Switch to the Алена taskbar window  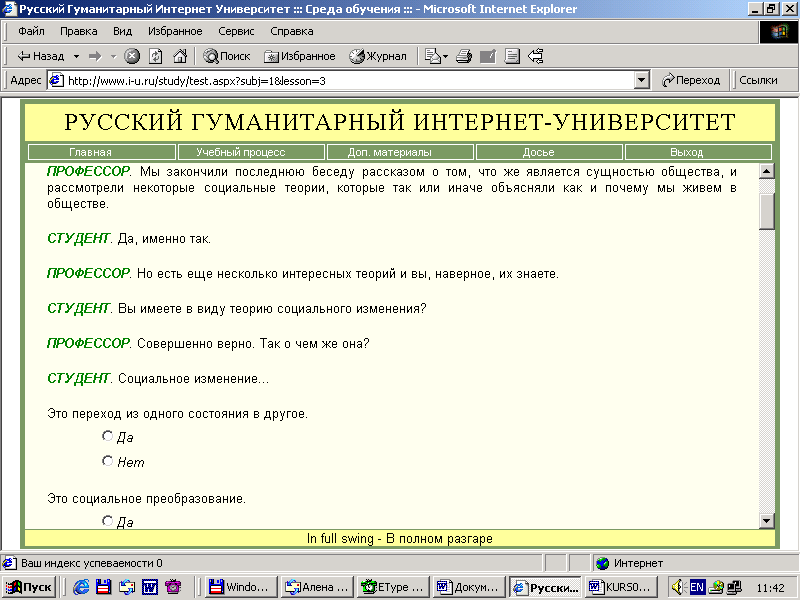(x=317, y=587)
